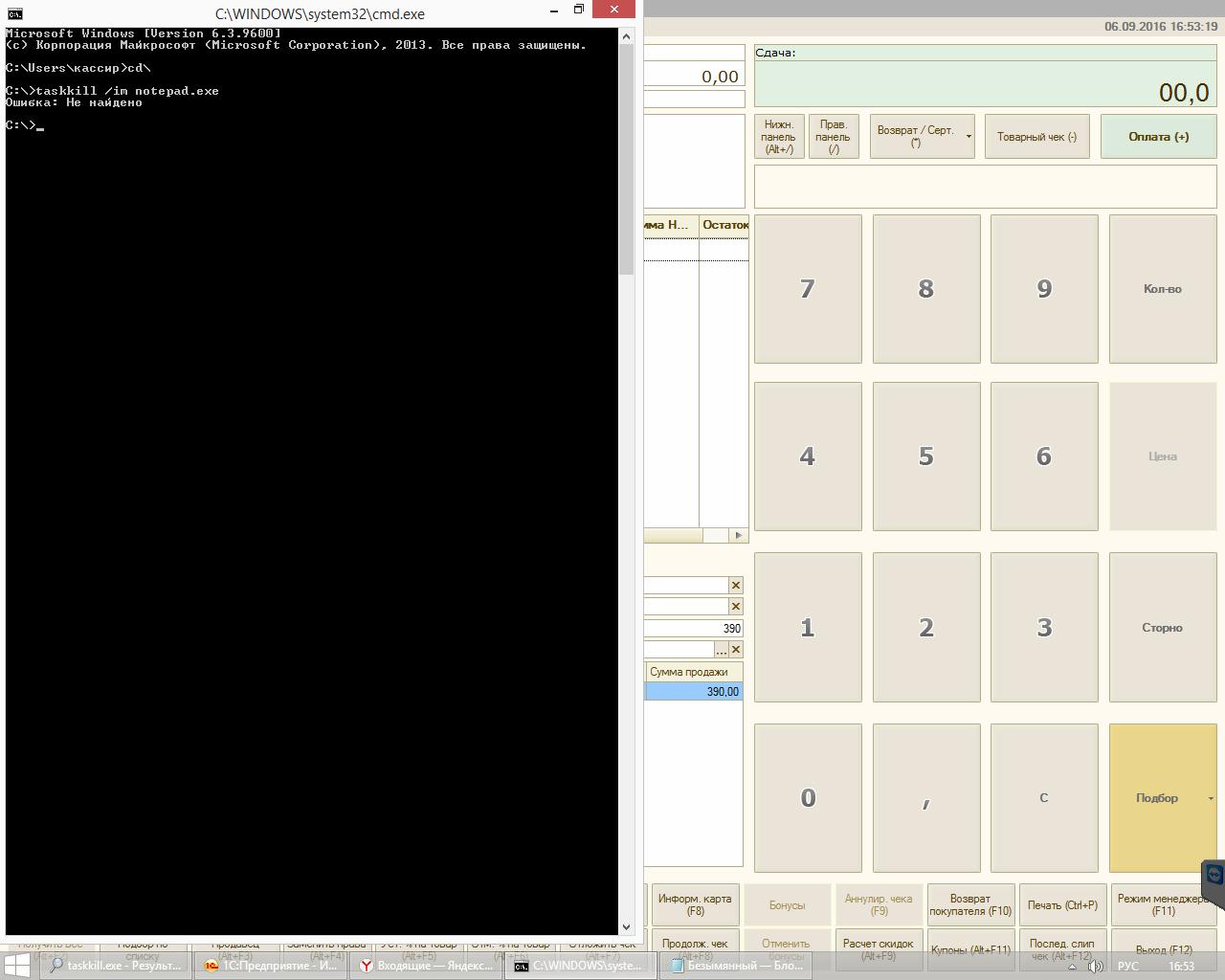This screenshot has height=980, width=1225.
Task: Click Товарный чек (-) button
Action: click(x=1036, y=137)
